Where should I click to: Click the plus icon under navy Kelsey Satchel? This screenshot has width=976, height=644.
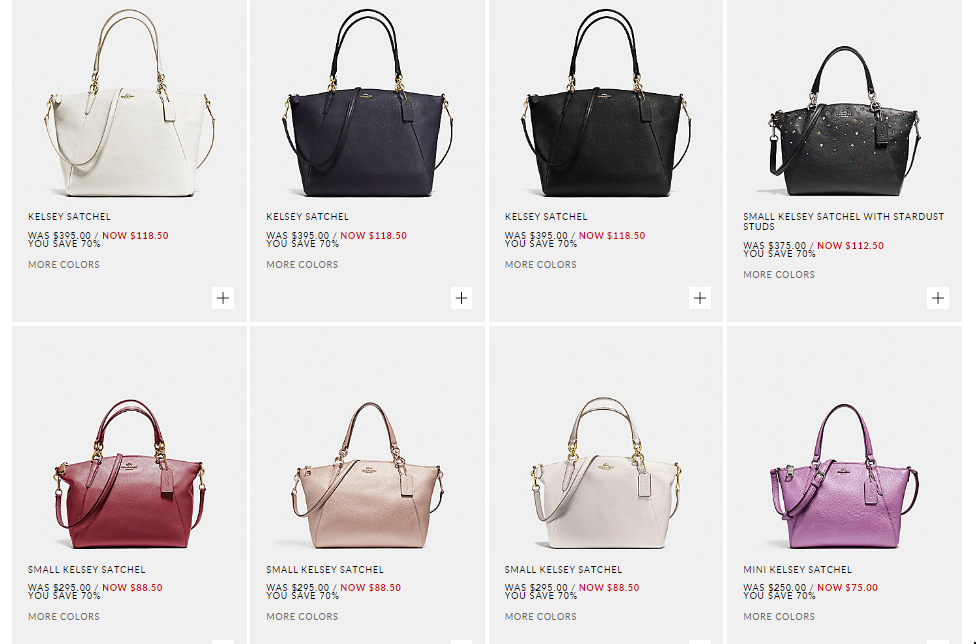pos(461,298)
